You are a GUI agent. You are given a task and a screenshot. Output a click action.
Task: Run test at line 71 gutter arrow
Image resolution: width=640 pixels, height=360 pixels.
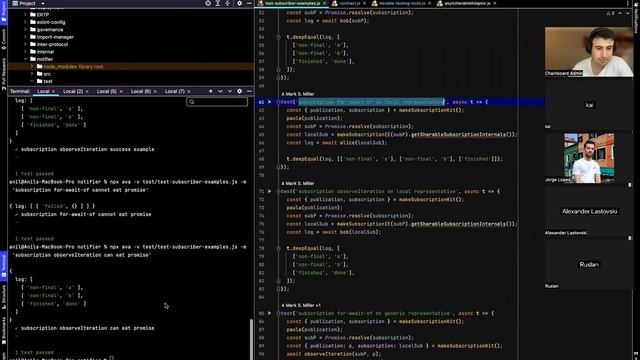click(269, 191)
